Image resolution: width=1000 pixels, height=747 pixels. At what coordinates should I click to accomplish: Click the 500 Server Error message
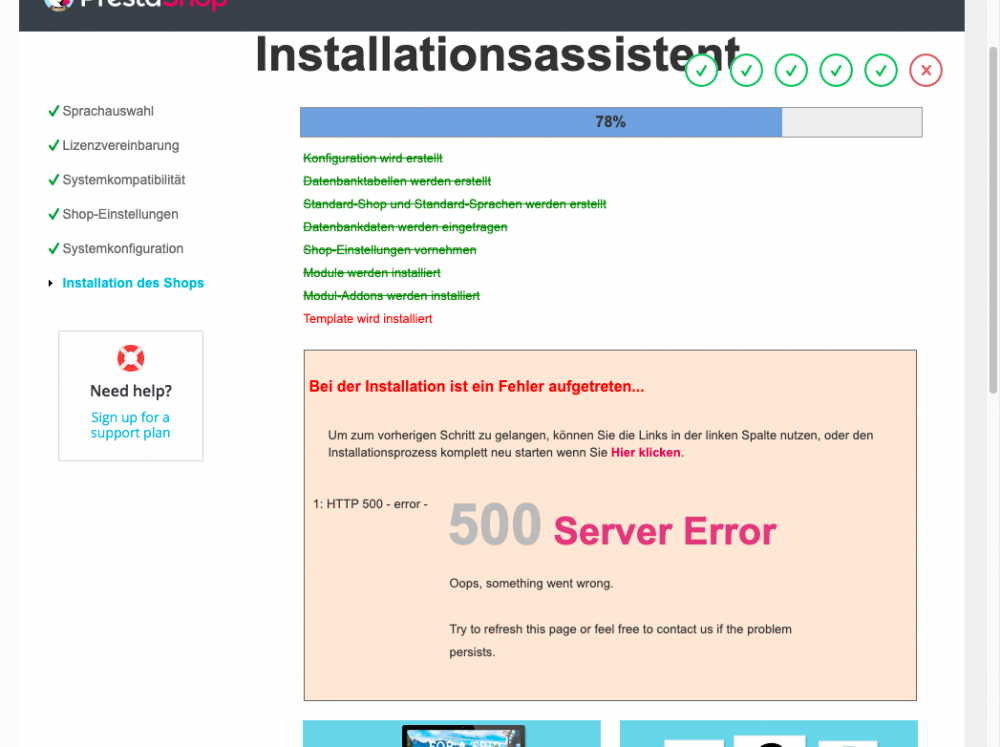pyautogui.click(x=613, y=527)
